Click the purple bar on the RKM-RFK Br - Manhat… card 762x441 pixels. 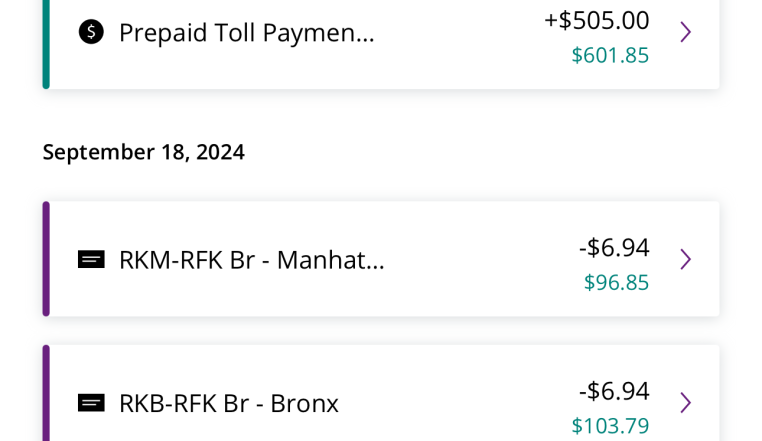[46, 259]
